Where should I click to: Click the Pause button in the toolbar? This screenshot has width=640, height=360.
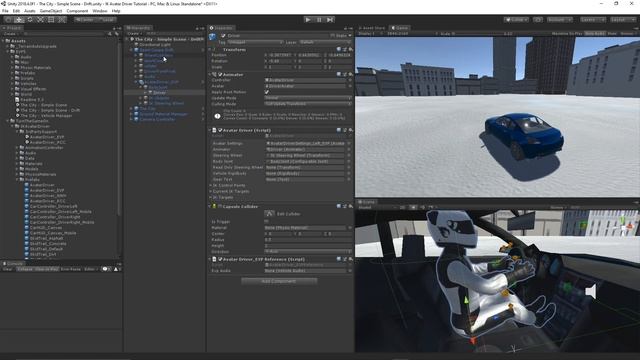(319, 20)
